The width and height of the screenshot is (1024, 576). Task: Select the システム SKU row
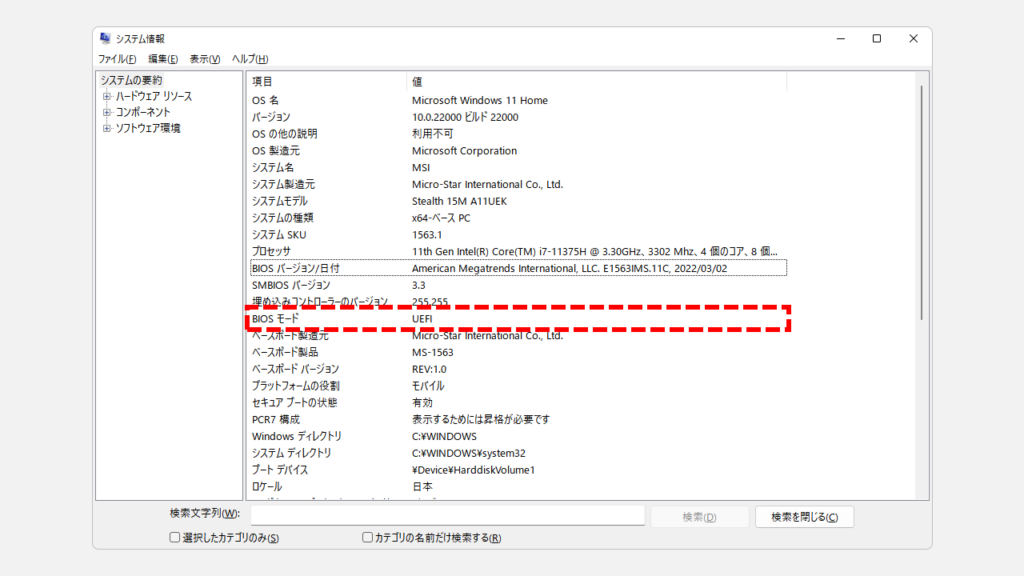[x=519, y=234]
